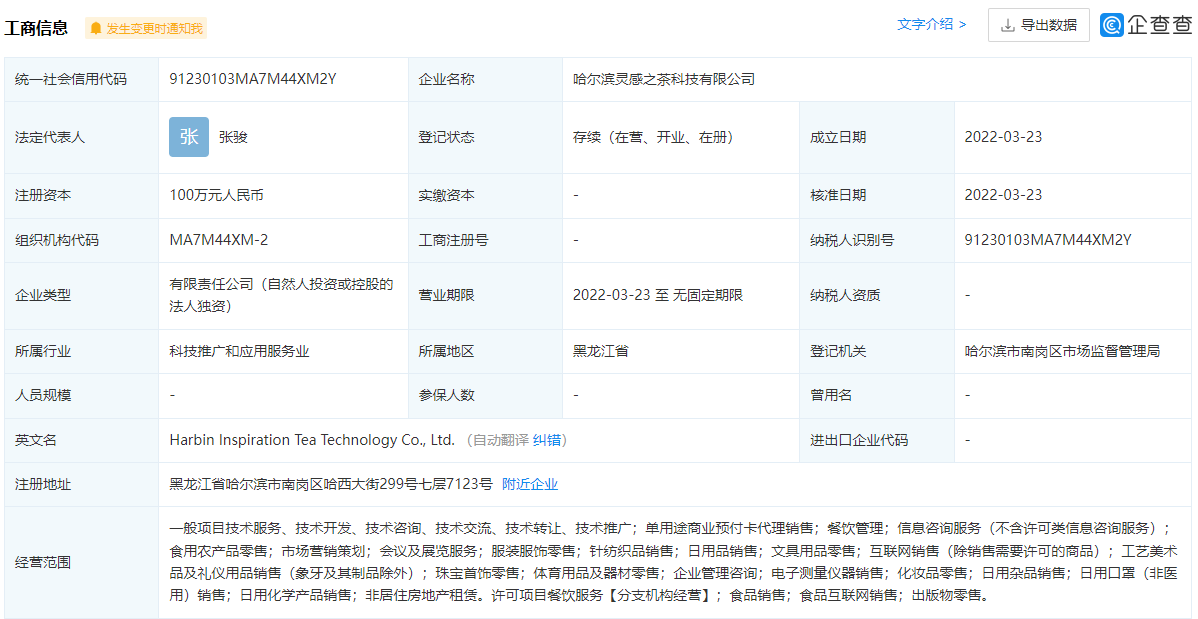Click the 导出数据 export button

[1038, 25]
